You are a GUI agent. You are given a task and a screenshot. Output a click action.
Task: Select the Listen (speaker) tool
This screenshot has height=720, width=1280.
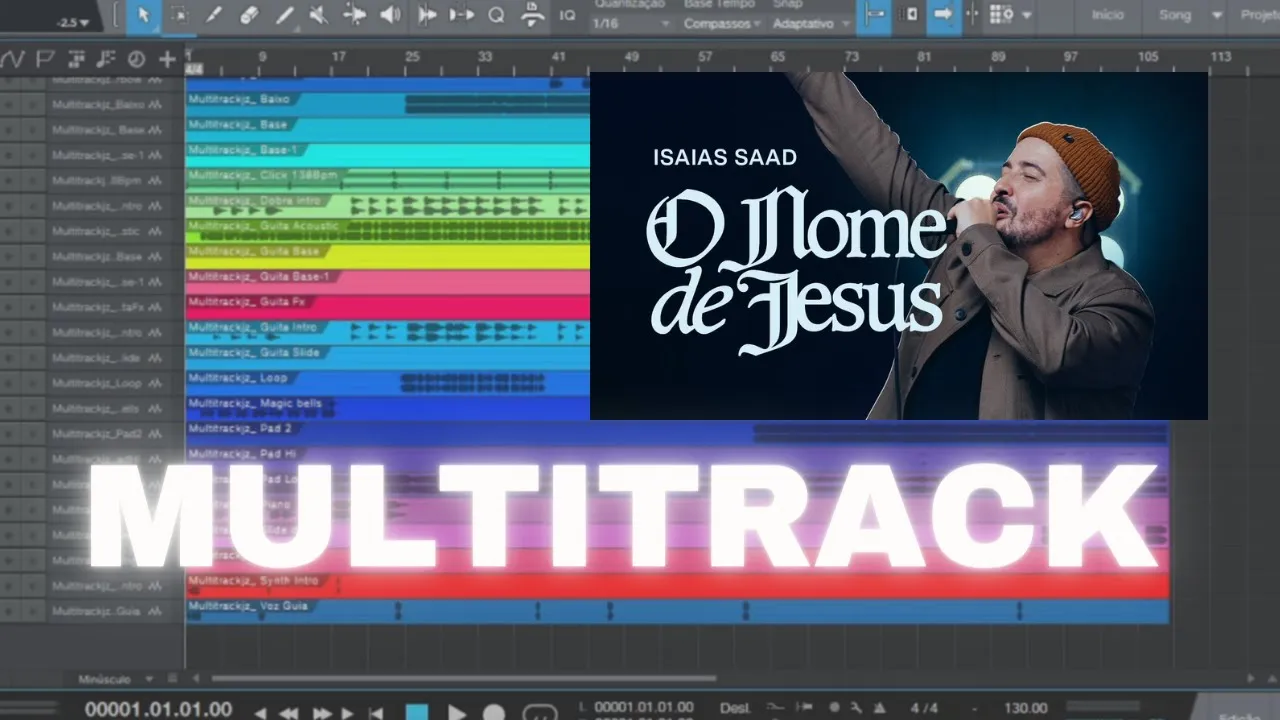tap(390, 15)
